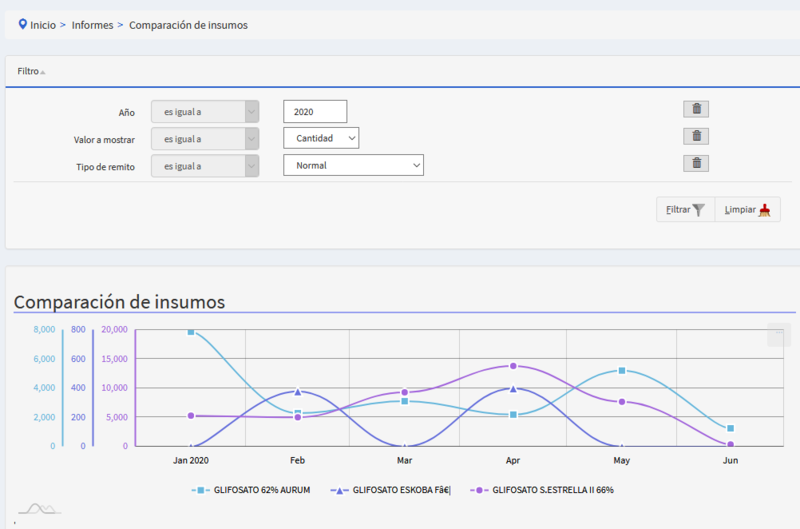
Task: Delete the Año filter row via trash icon
Action: tap(696, 110)
